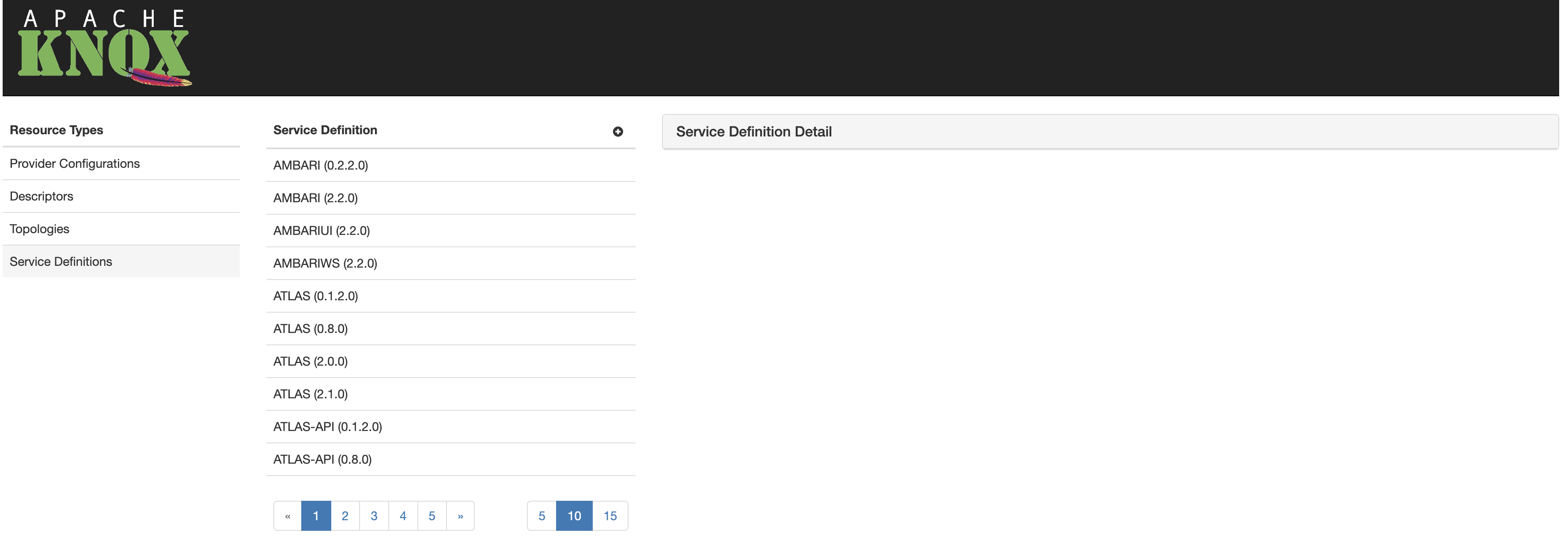The width and height of the screenshot is (1568, 552).
Task: Select Provider Configurations in Resource Types
Action: [74, 163]
